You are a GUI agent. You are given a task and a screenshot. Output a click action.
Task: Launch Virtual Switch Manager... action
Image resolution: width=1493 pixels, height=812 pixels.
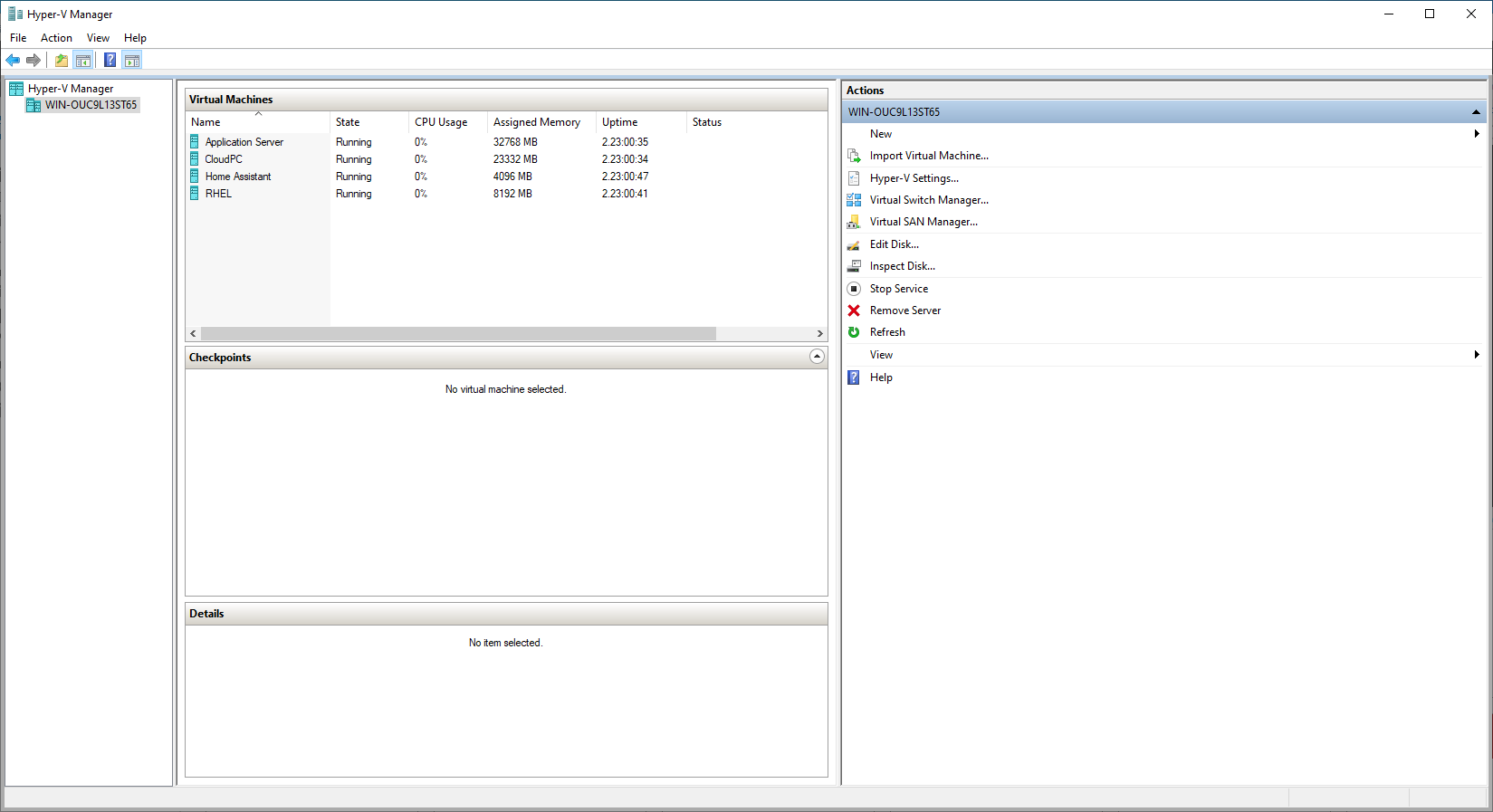[x=929, y=200]
